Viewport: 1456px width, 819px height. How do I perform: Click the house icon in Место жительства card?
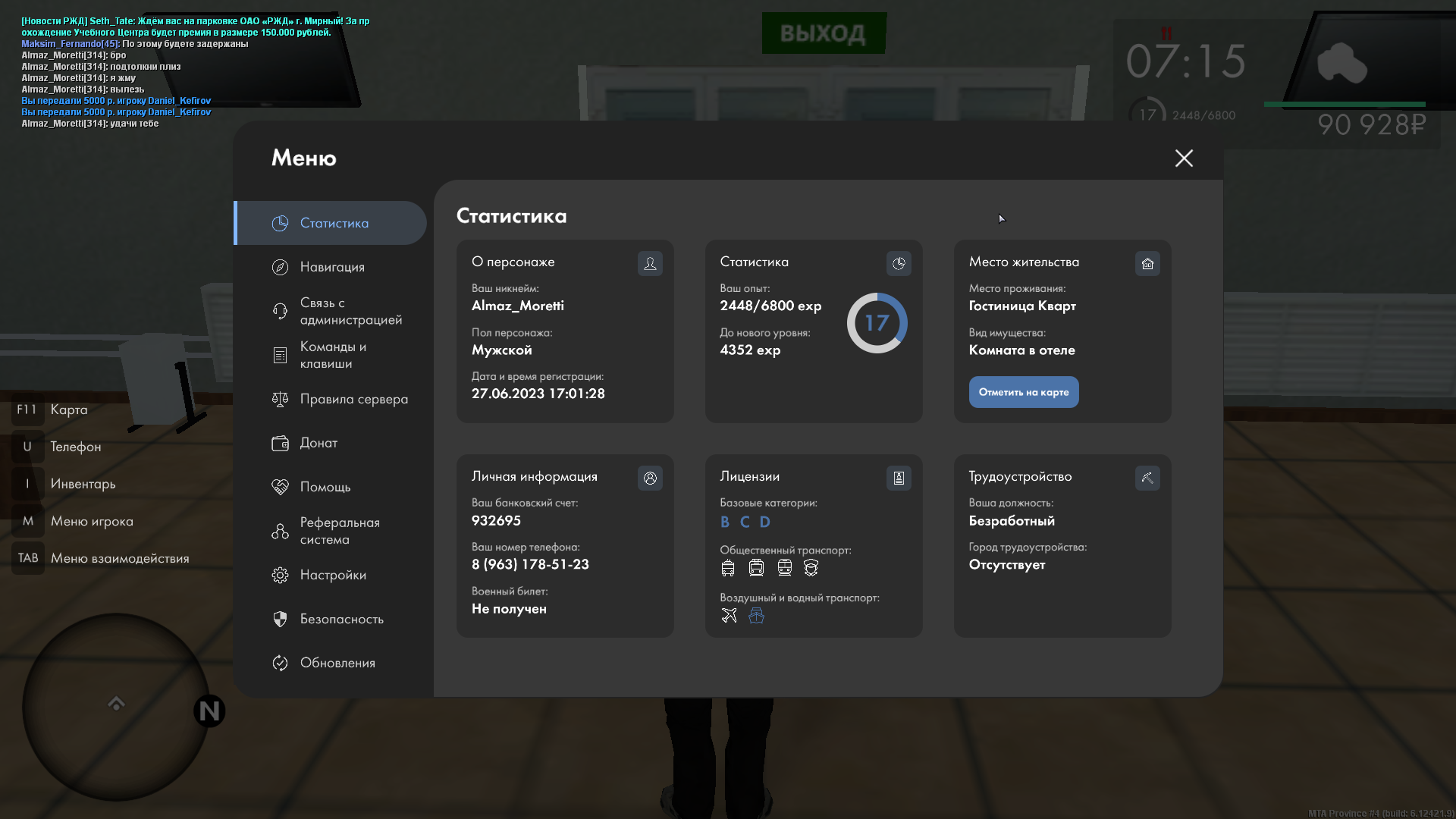click(x=1147, y=263)
